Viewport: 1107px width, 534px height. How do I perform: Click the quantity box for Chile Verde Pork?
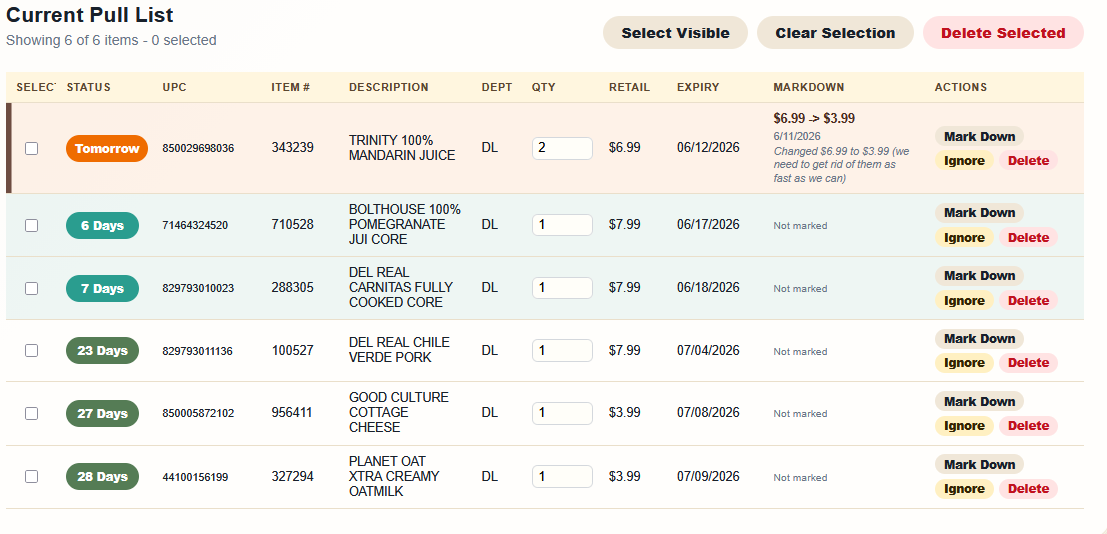562,350
